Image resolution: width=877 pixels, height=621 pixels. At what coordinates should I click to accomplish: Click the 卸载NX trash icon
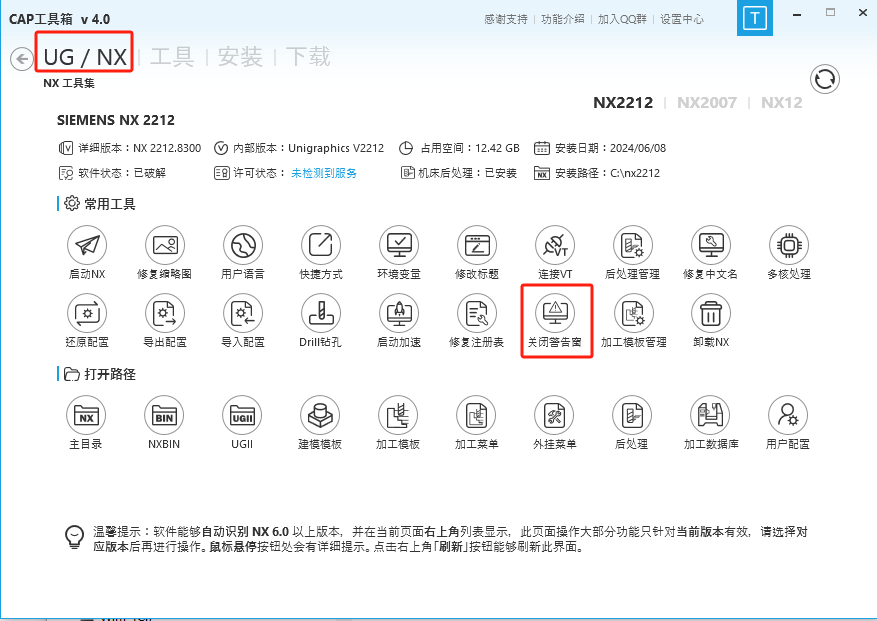[x=710, y=314]
